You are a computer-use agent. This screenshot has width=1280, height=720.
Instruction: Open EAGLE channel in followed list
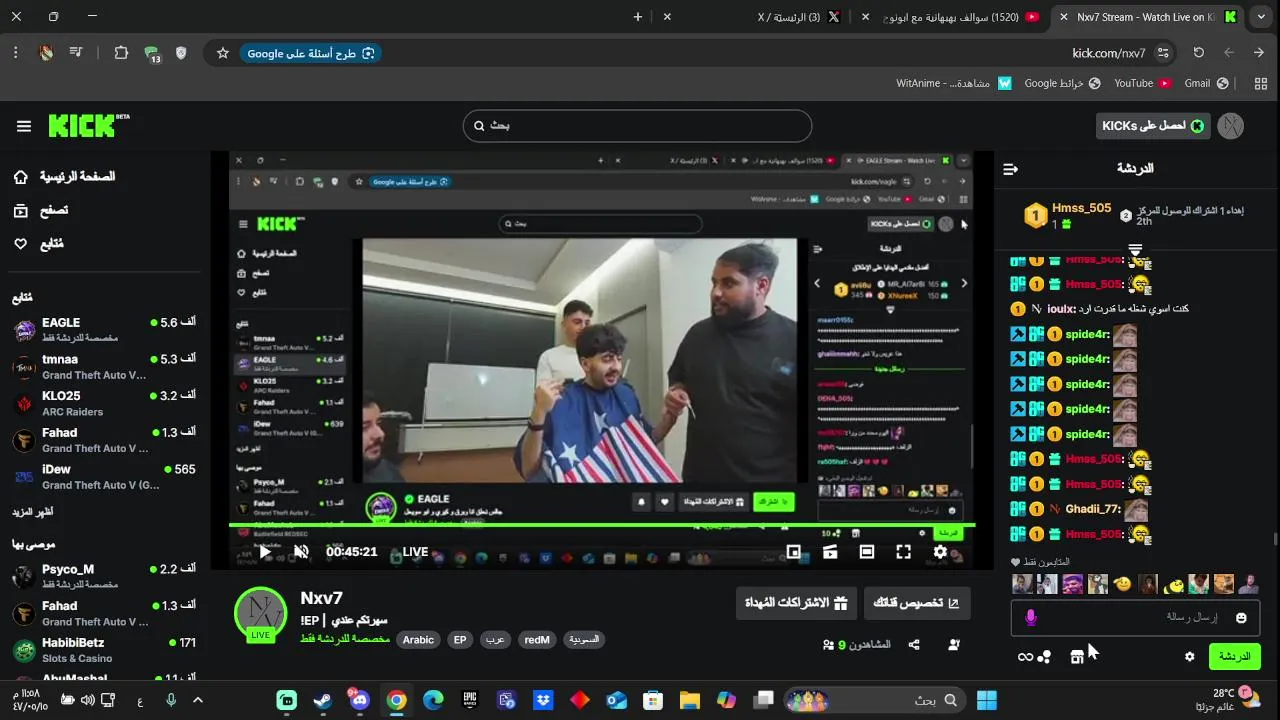104,330
